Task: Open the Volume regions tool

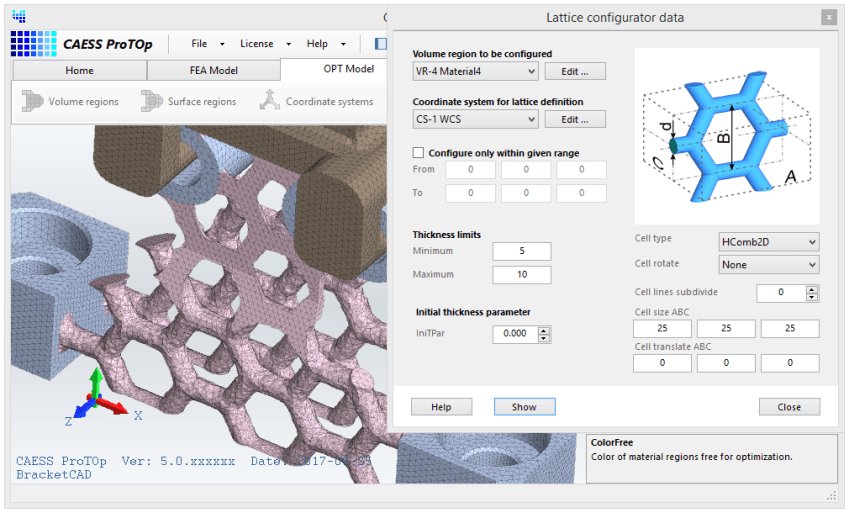Action: (70, 101)
